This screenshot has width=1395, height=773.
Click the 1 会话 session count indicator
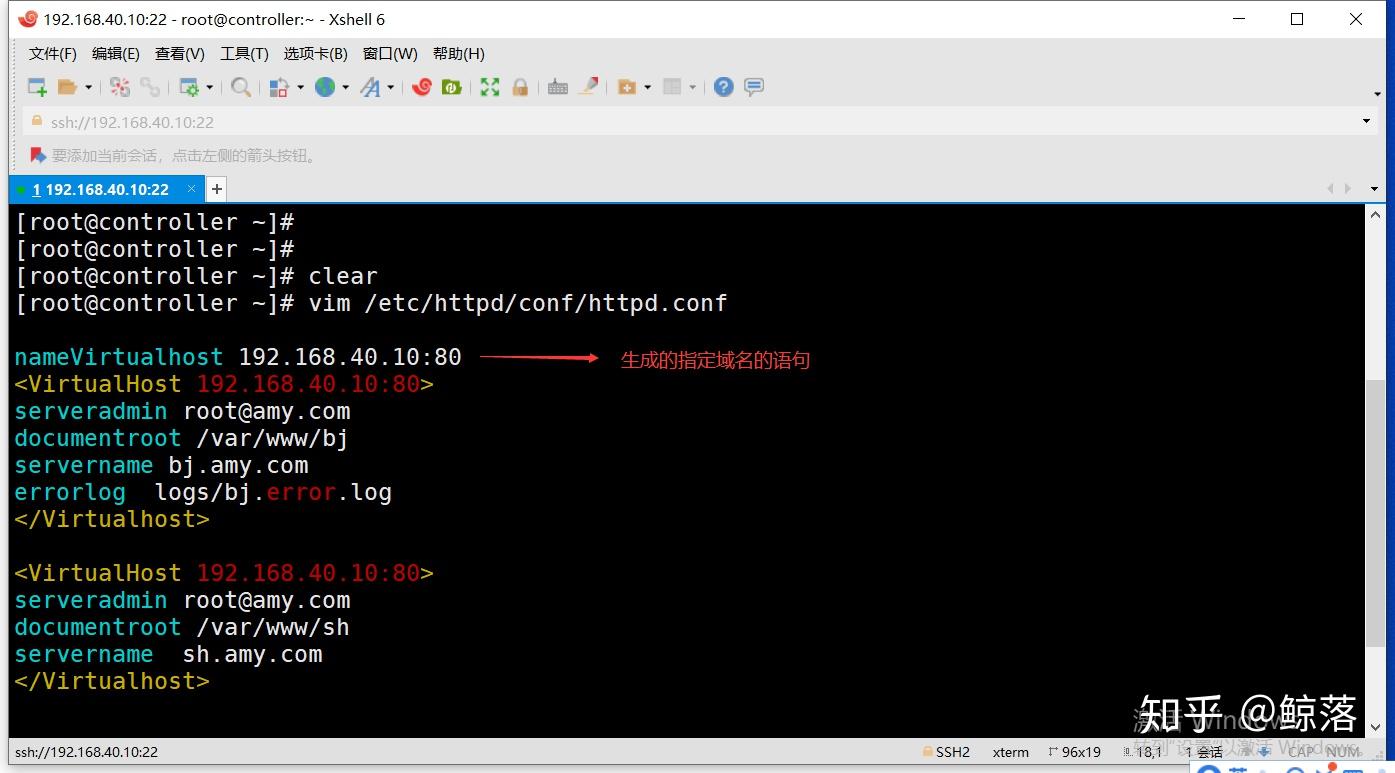(1204, 752)
